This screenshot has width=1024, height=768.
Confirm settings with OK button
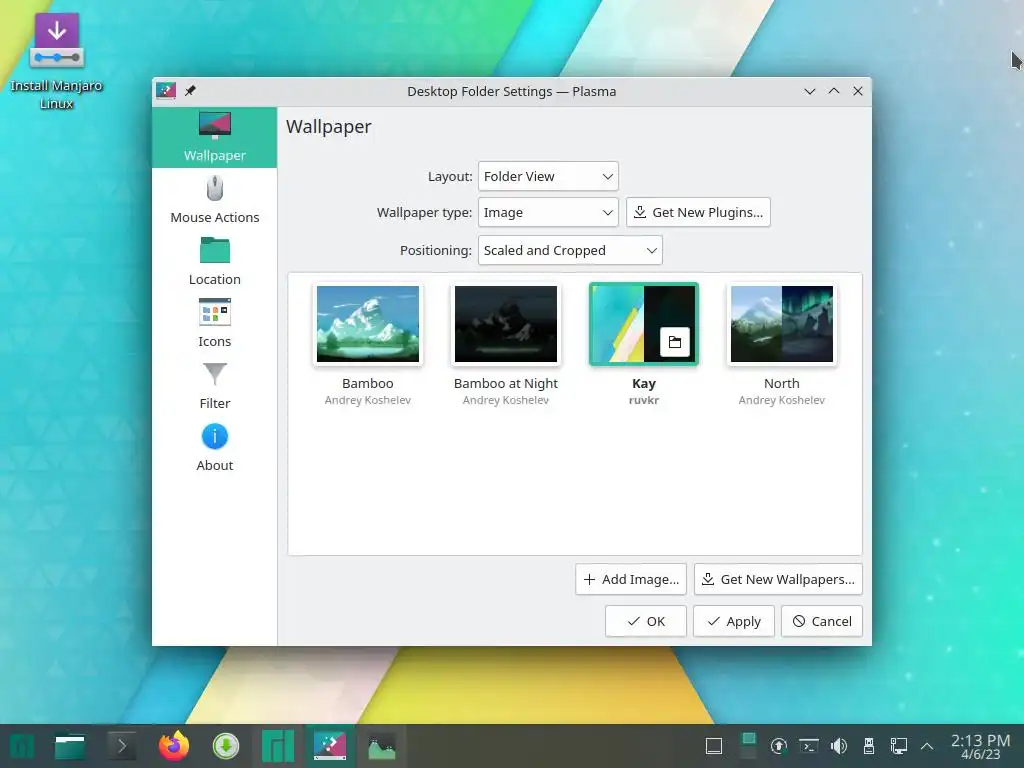(x=645, y=621)
